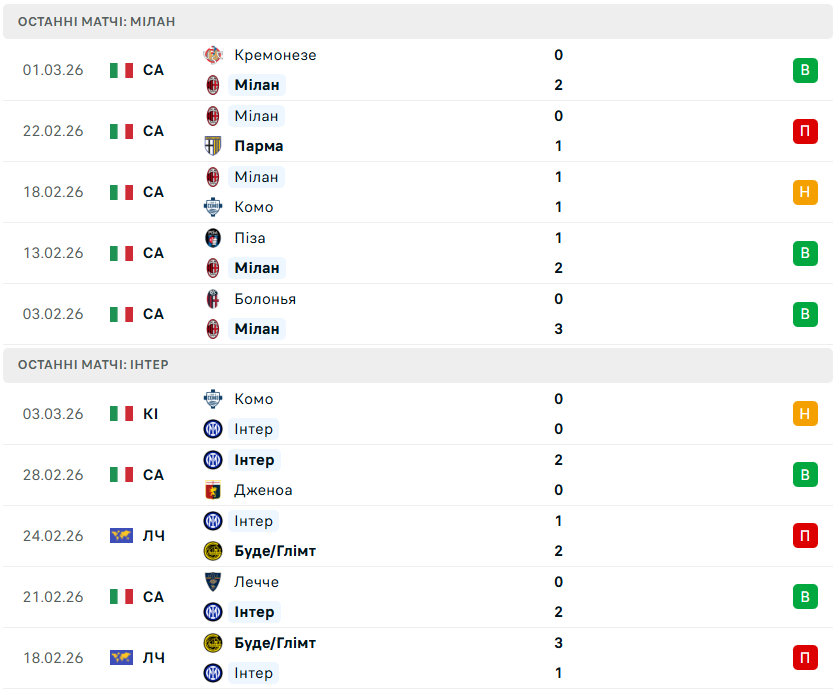This screenshot has width=839, height=692.
Task: Click the КІ competition label on 03.03.26
Action: click(151, 414)
